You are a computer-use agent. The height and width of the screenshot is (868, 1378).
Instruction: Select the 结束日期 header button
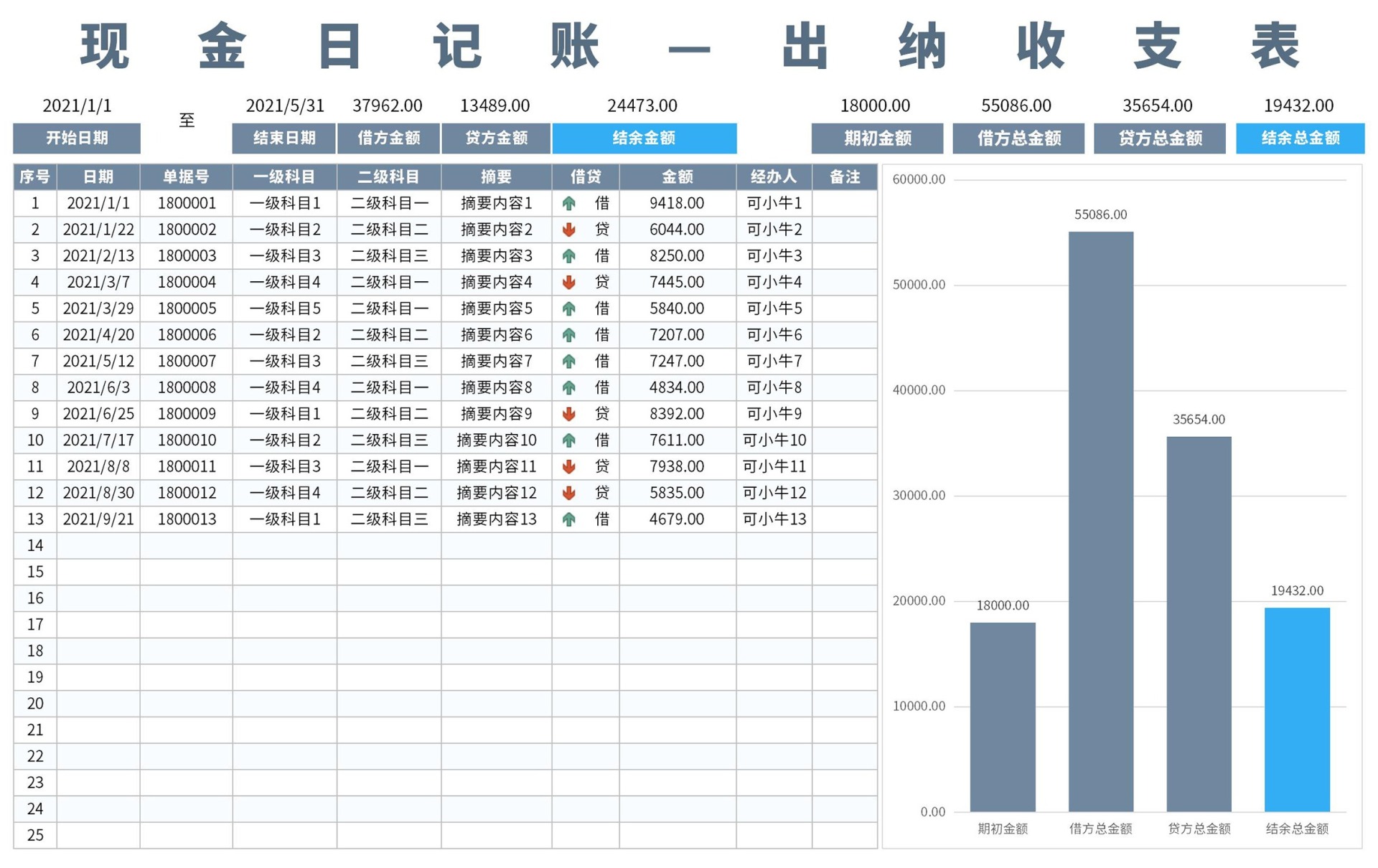click(284, 138)
